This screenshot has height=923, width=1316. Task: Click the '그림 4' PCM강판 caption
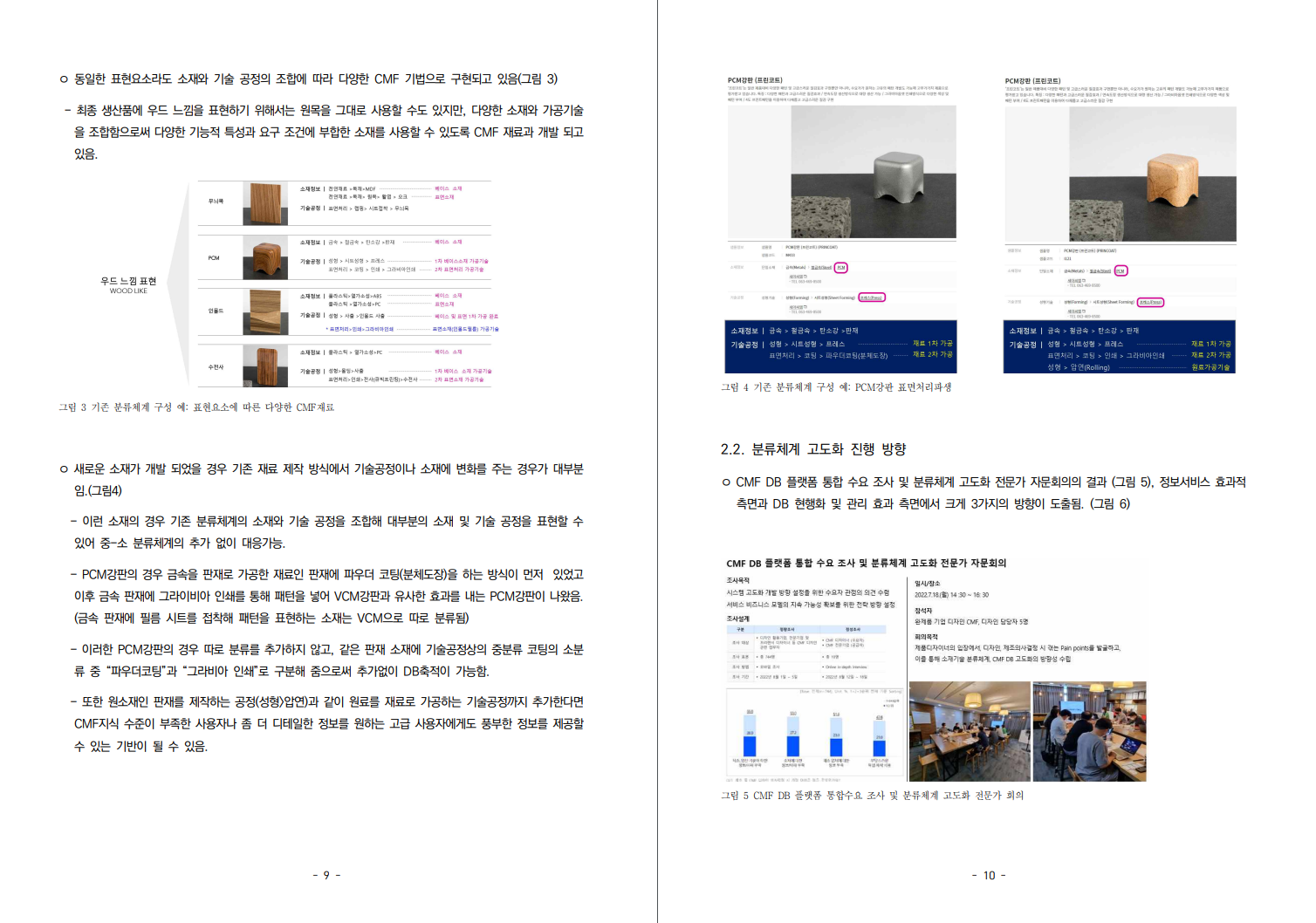point(835,387)
